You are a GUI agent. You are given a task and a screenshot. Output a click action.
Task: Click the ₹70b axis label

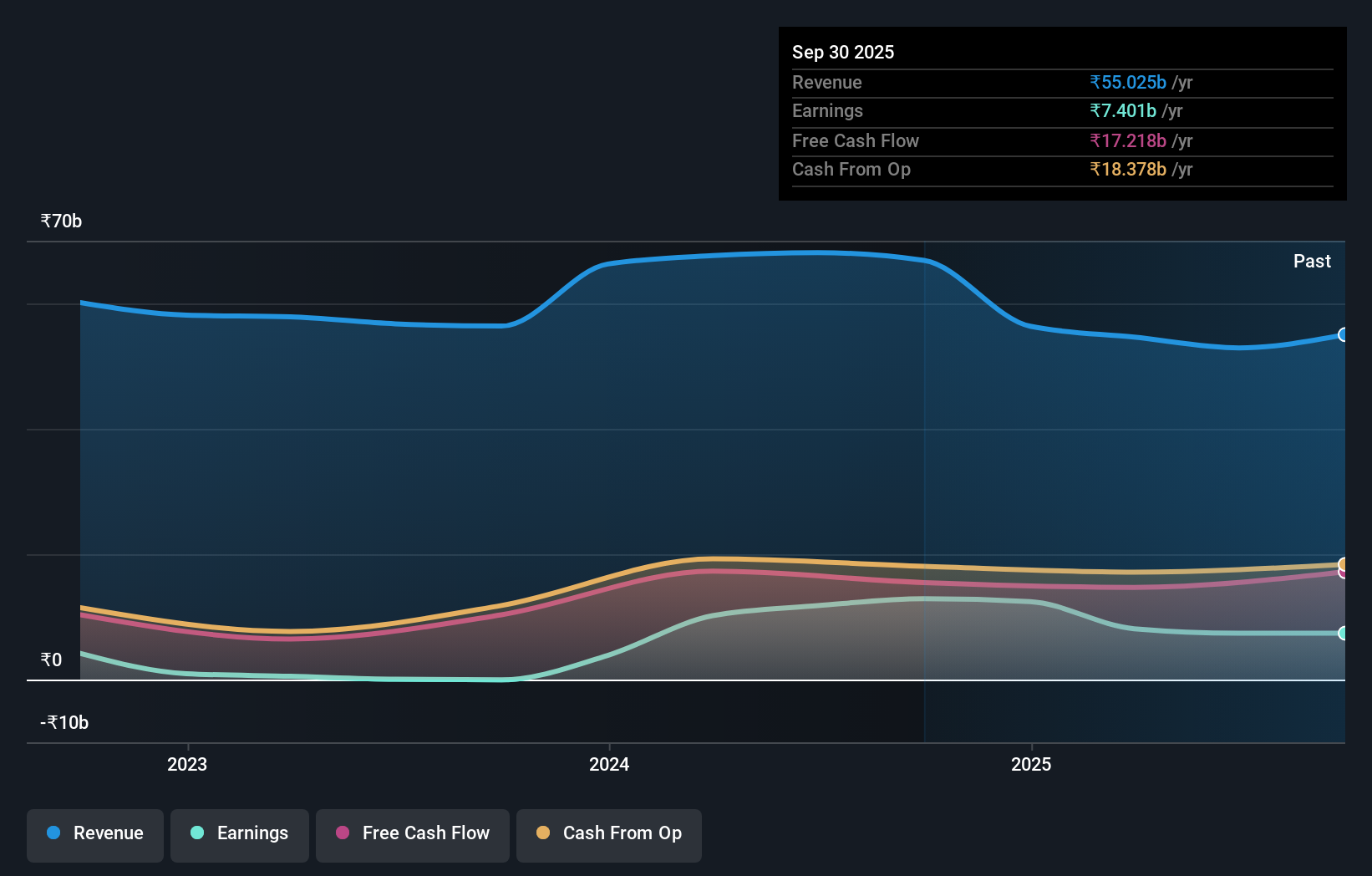(x=60, y=222)
